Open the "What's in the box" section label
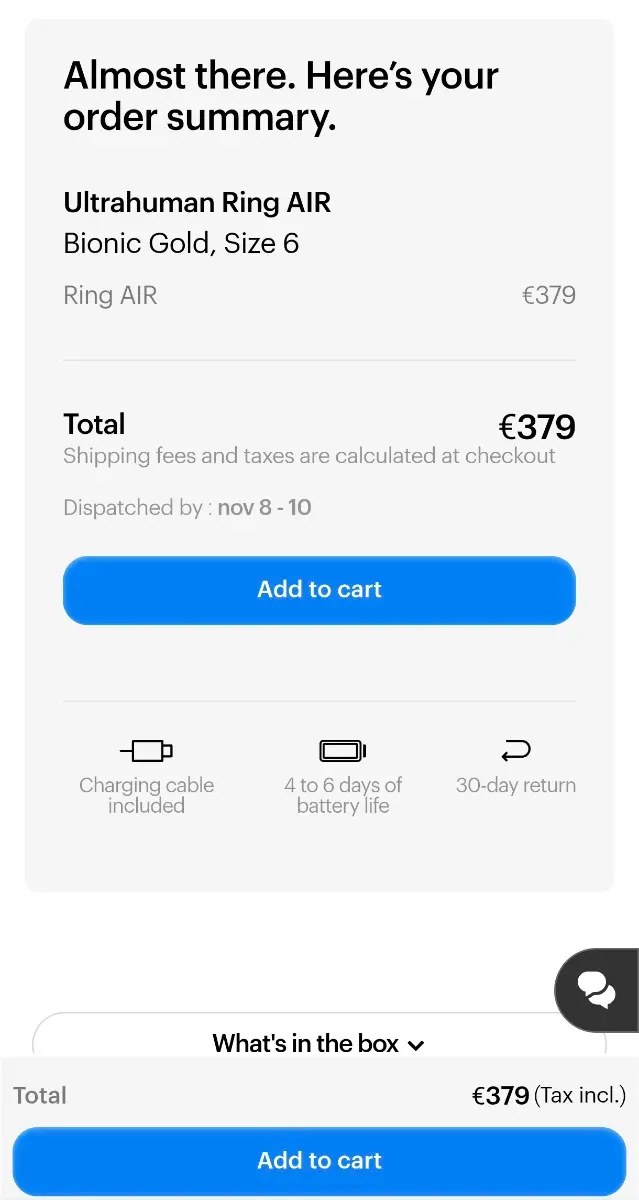The width and height of the screenshot is (639, 1200). [x=305, y=1043]
